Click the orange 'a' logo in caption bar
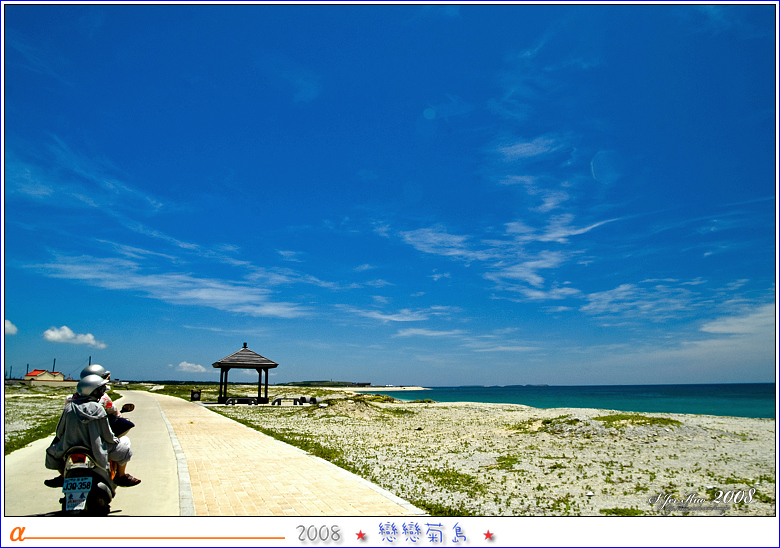Screen dimensions: 780x548 [17, 533]
